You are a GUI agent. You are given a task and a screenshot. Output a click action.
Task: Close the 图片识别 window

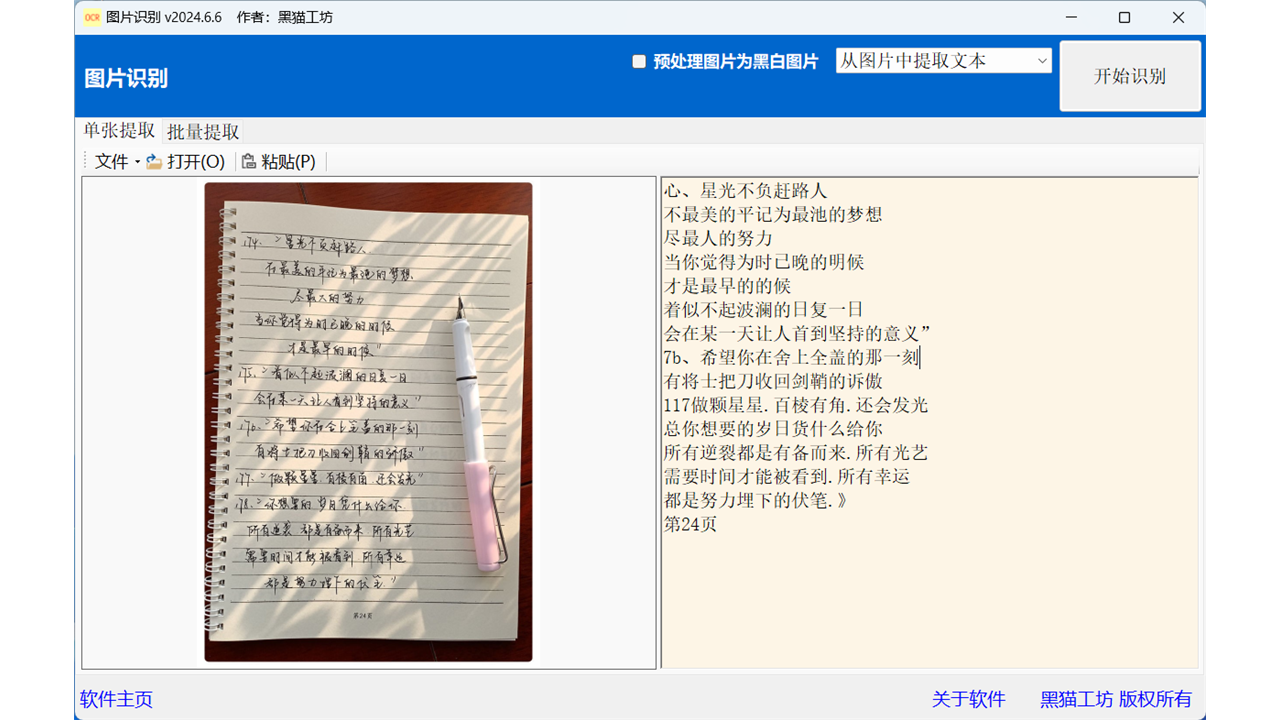[x=1178, y=17]
